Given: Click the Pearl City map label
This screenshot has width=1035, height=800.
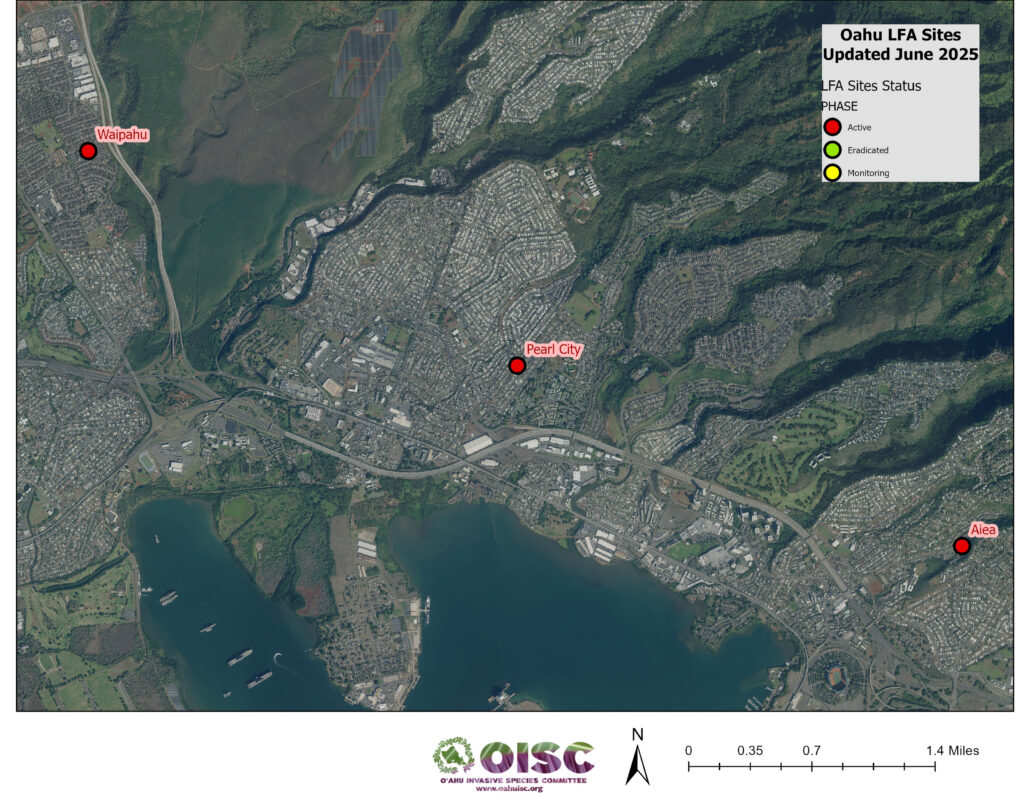Looking at the screenshot, I should coord(553,349).
